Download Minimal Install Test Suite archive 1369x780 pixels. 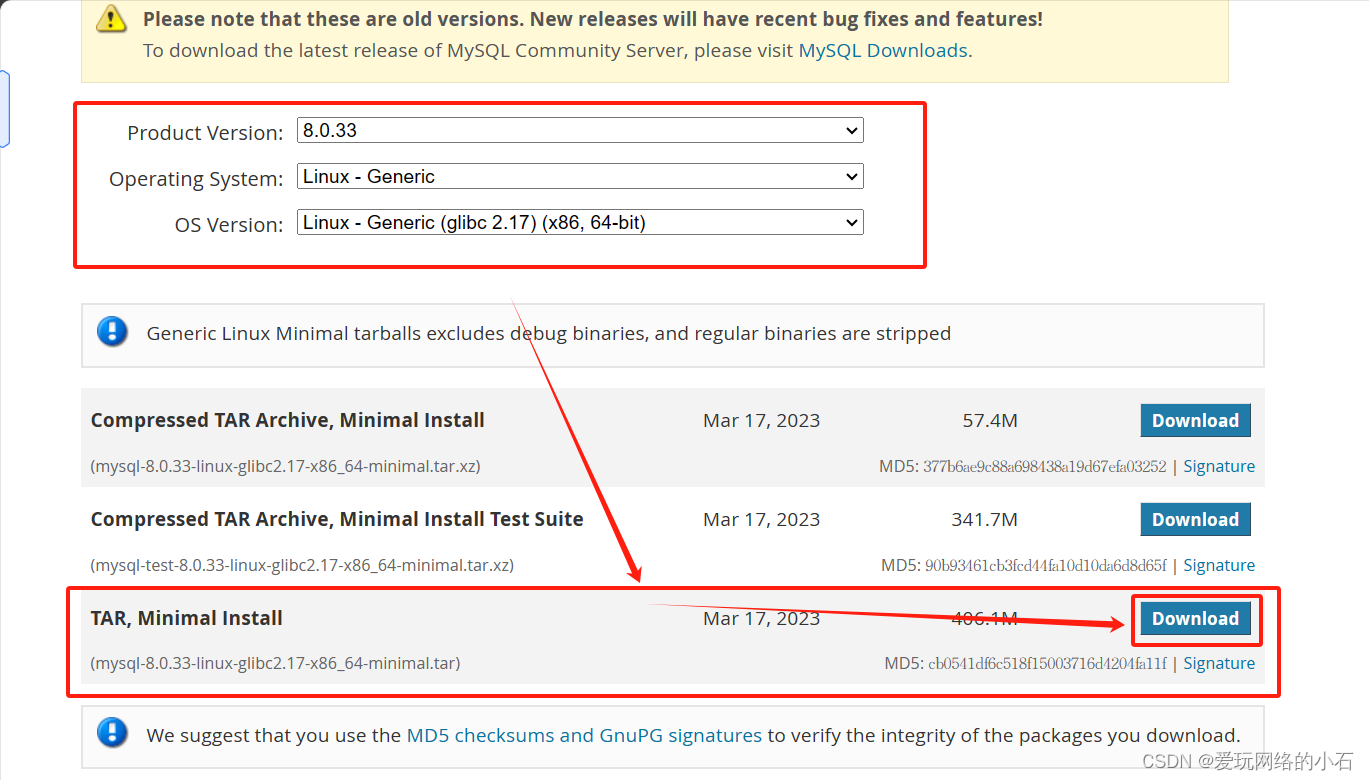(x=1195, y=520)
